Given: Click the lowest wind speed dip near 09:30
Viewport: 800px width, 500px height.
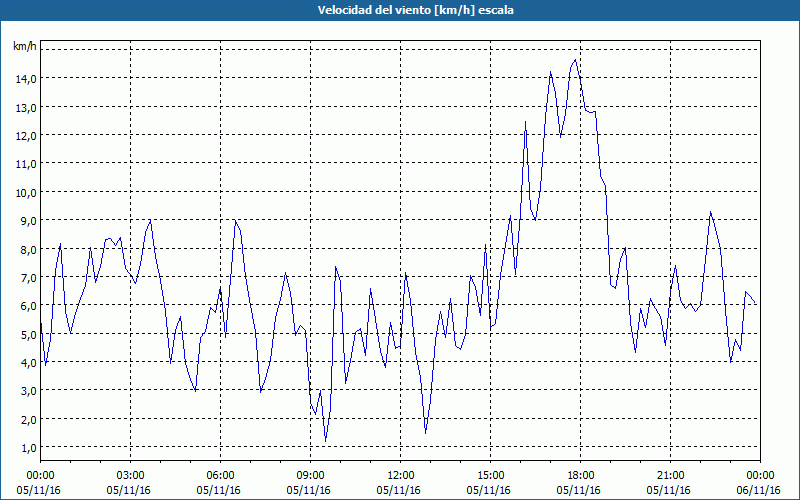Looking at the screenshot, I should [326, 441].
